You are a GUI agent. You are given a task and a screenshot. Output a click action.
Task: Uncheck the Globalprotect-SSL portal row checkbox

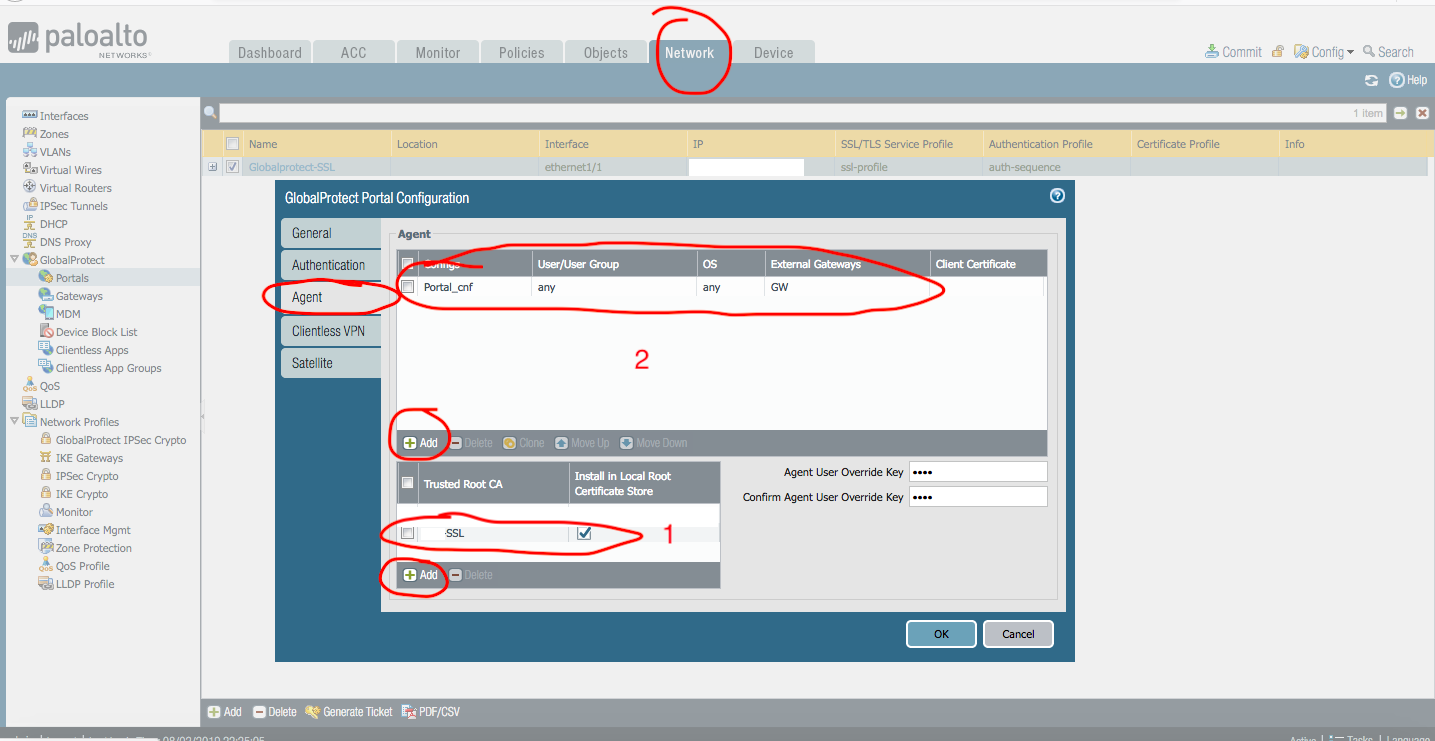point(233,167)
